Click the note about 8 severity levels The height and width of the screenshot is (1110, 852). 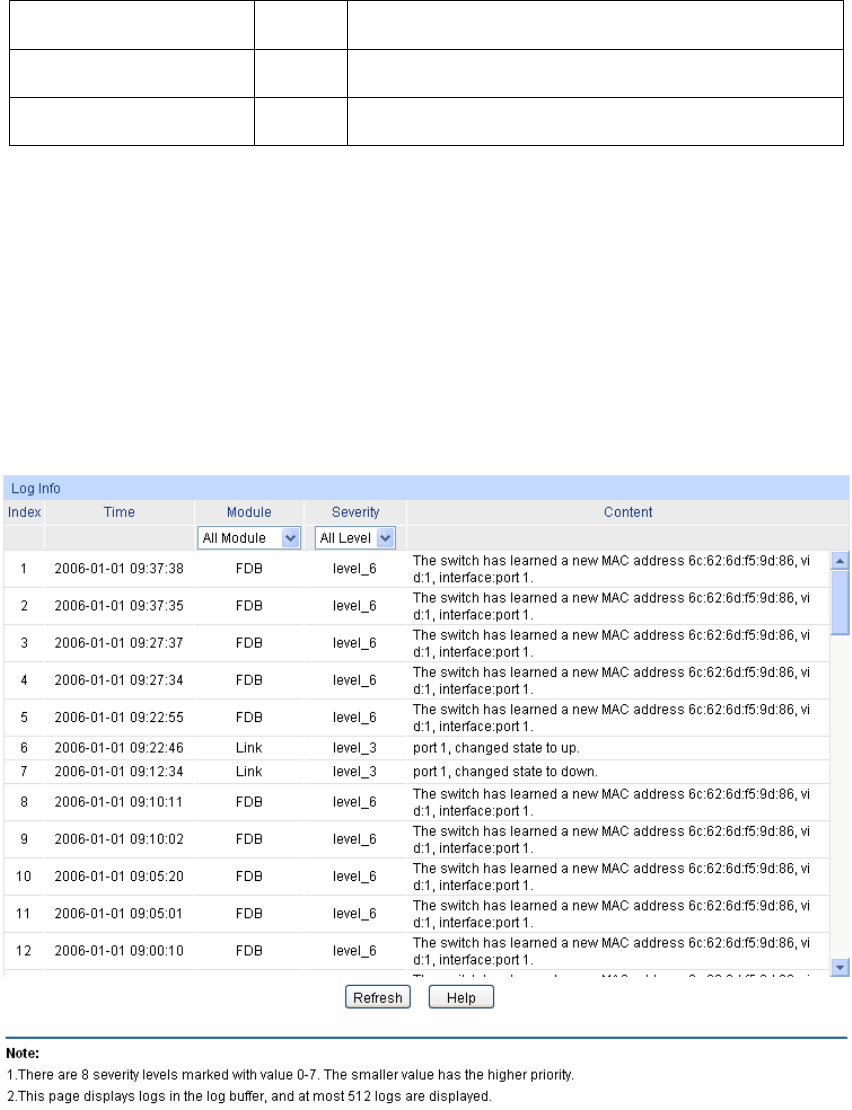(x=290, y=1075)
